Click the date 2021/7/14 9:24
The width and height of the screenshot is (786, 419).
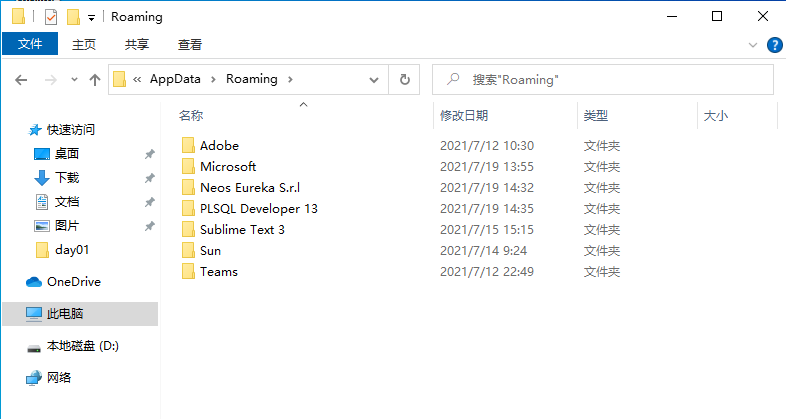[483, 251]
